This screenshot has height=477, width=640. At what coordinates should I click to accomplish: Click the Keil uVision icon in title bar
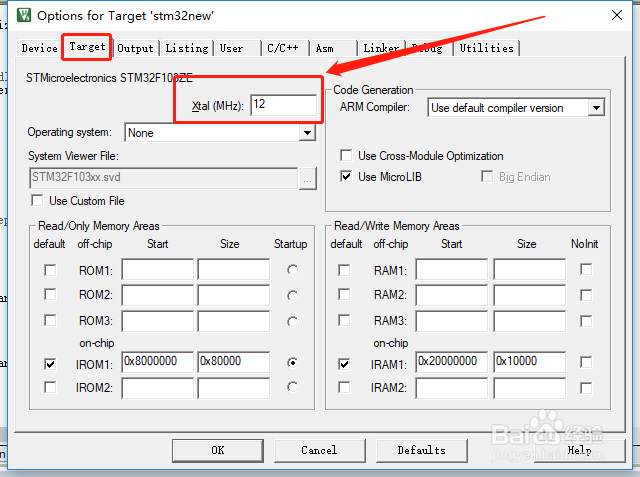pos(23,15)
